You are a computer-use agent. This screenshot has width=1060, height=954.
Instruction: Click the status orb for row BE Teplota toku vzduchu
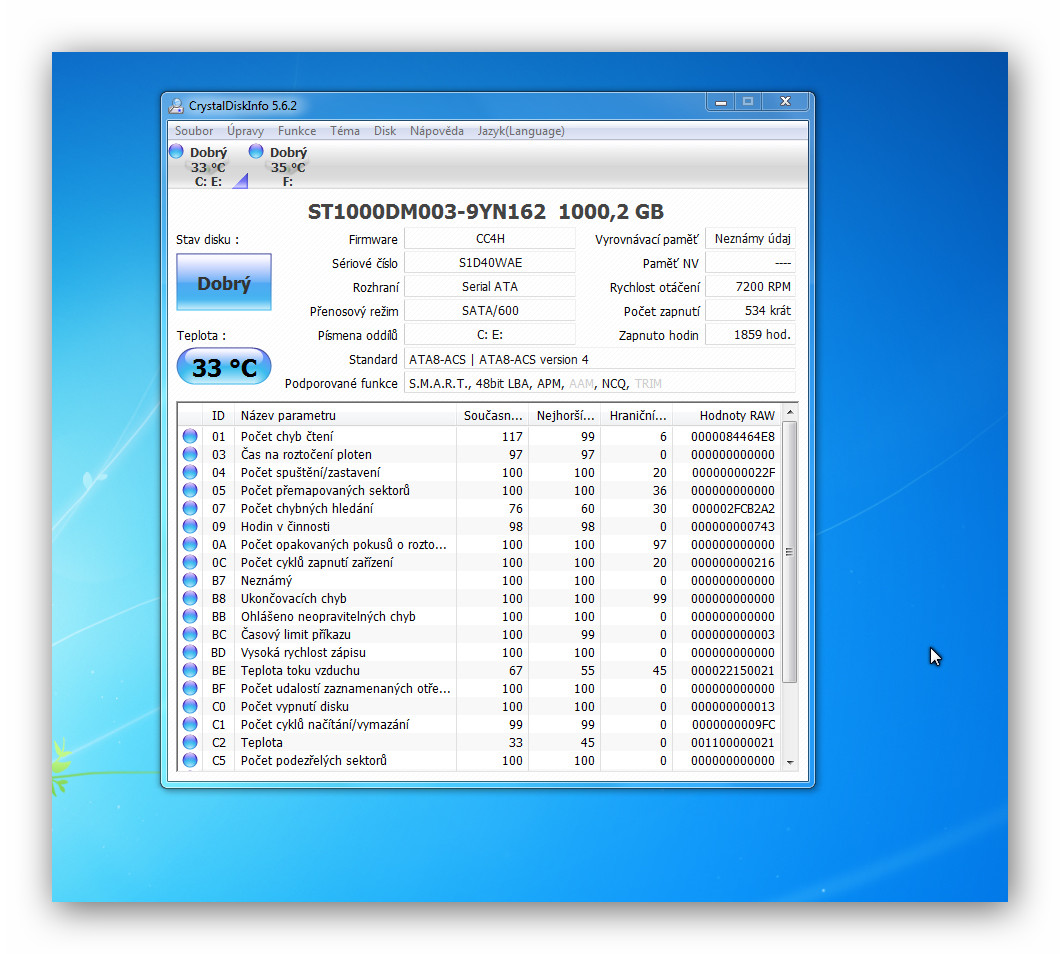tap(190, 670)
